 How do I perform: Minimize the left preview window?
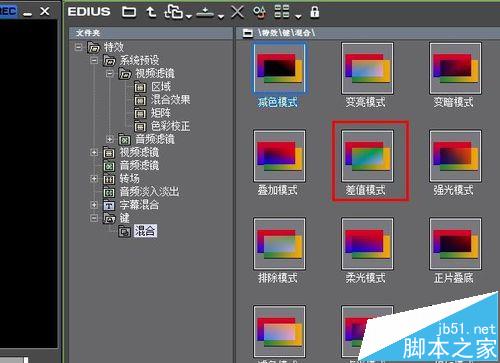28,13
